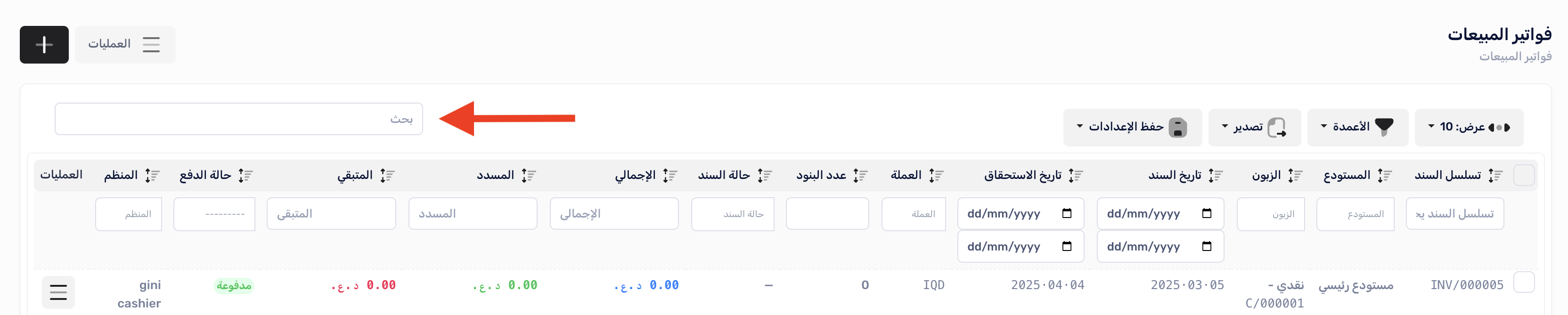Select the INV/000005 row checkbox
1568x315 pixels.
click(1524, 283)
